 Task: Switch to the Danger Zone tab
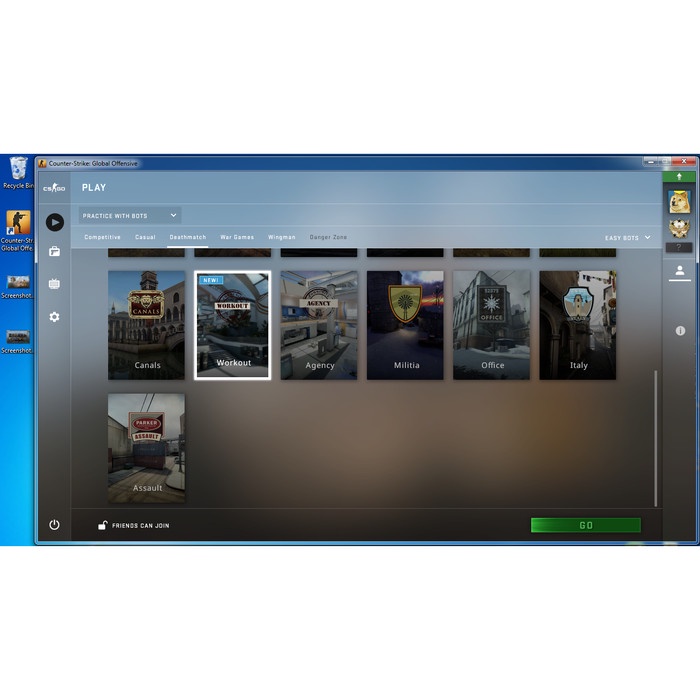click(328, 237)
